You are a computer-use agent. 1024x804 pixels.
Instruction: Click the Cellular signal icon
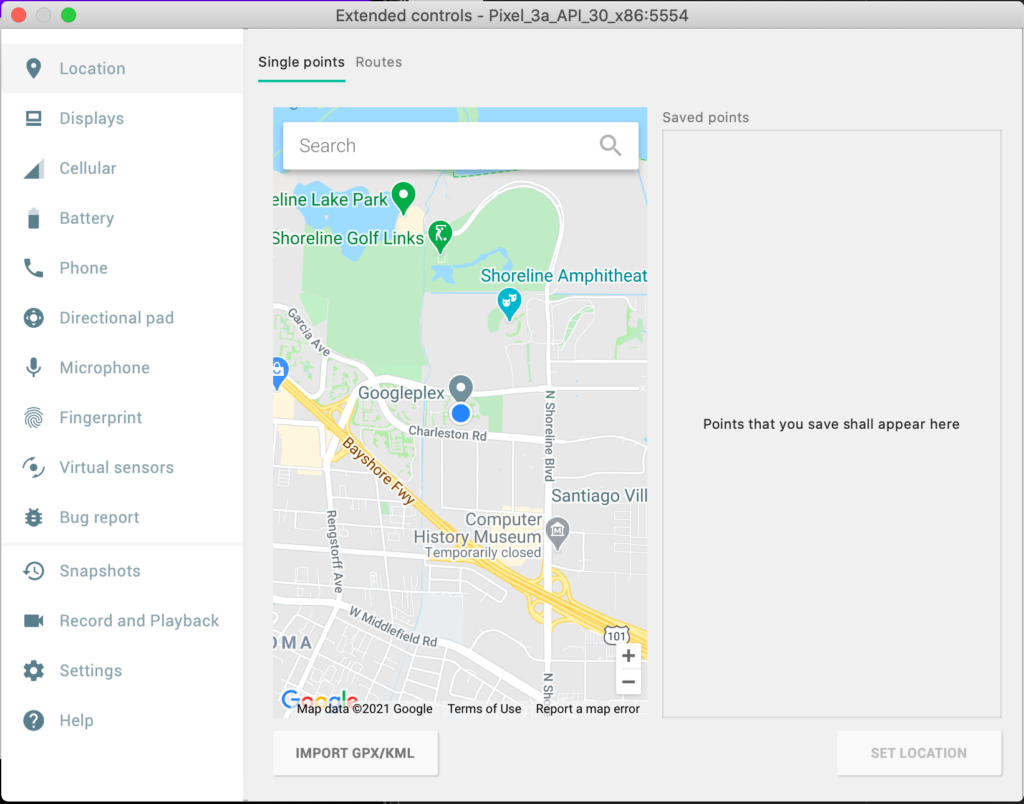[x=33, y=169]
